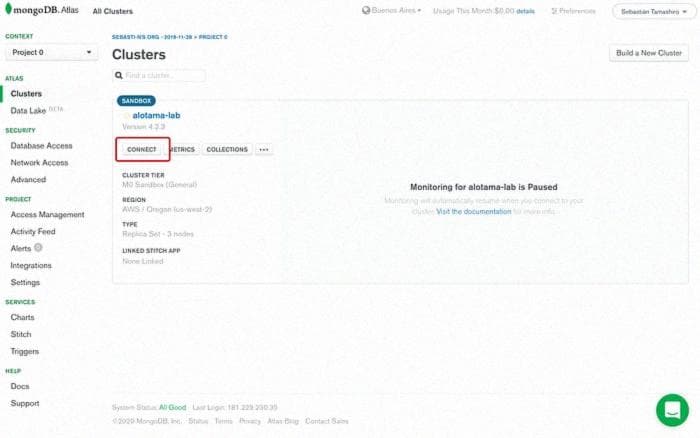Click the Monitoring is Paused heading
The height and width of the screenshot is (438, 700).
(x=483, y=187)
